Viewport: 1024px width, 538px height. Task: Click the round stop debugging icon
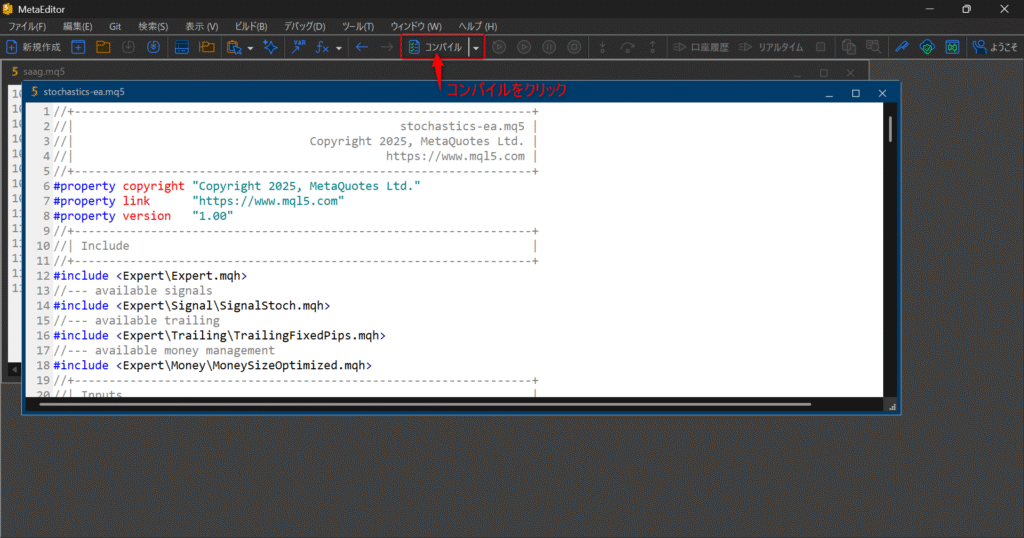(574, 47)
